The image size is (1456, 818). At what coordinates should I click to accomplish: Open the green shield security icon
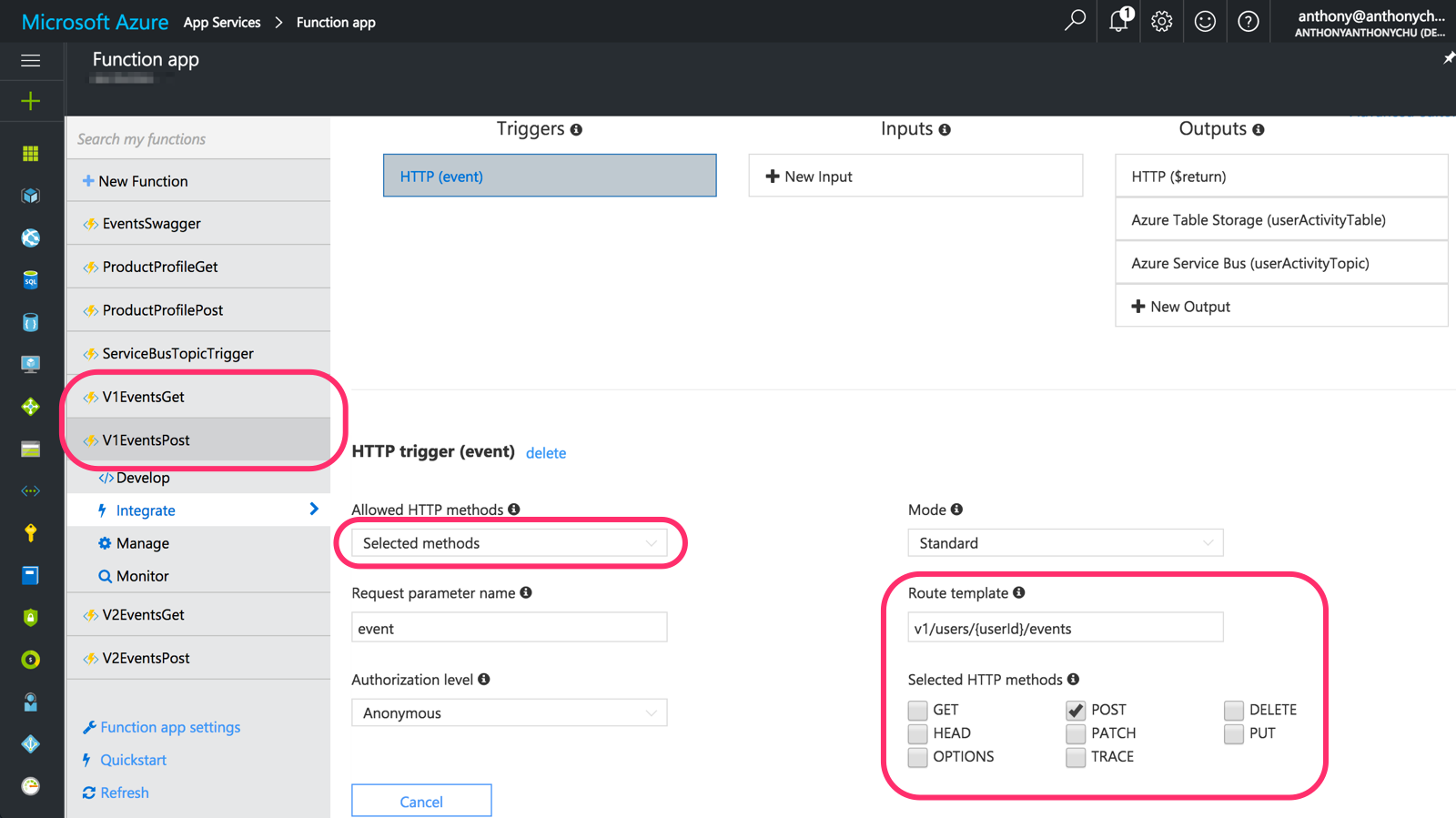[x=31, y=618]
